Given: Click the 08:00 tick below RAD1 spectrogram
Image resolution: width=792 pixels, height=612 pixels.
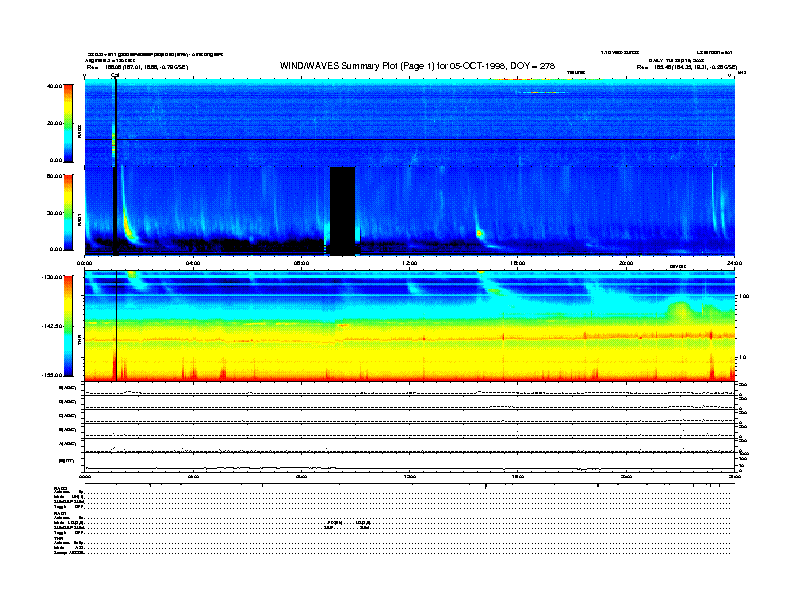Looking at the screenshot, I should point(301,263).
